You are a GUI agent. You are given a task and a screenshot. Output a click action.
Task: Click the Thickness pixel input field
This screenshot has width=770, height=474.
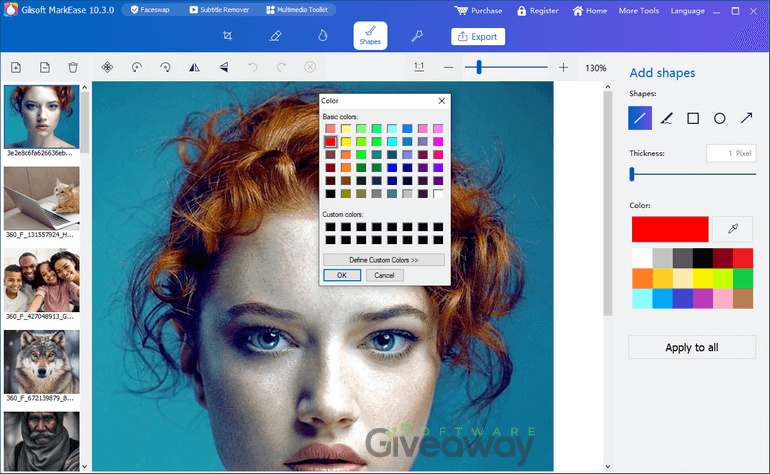tap(731, 153)
